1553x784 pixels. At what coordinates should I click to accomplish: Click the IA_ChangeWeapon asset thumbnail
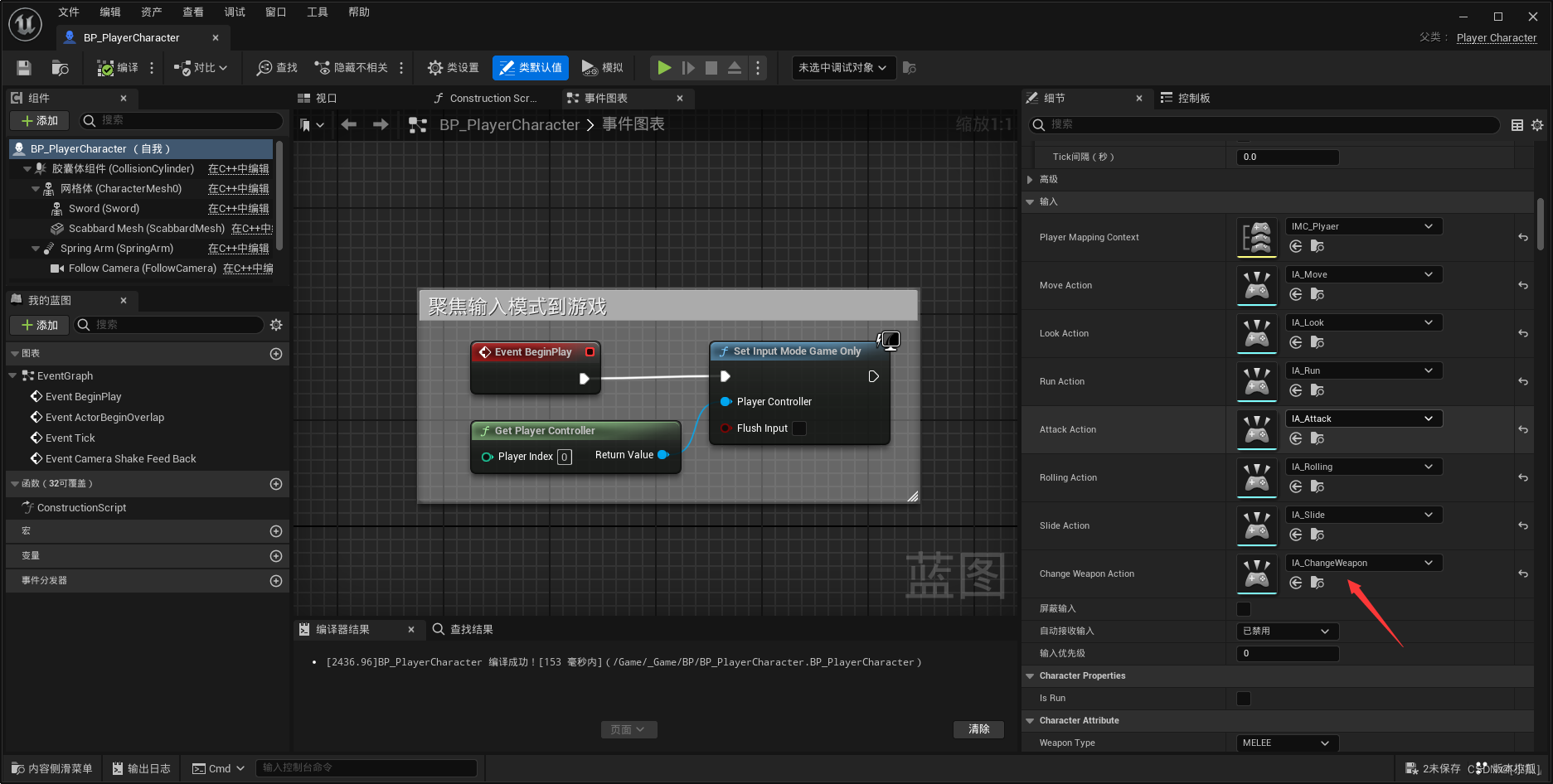coord(1257,573)
